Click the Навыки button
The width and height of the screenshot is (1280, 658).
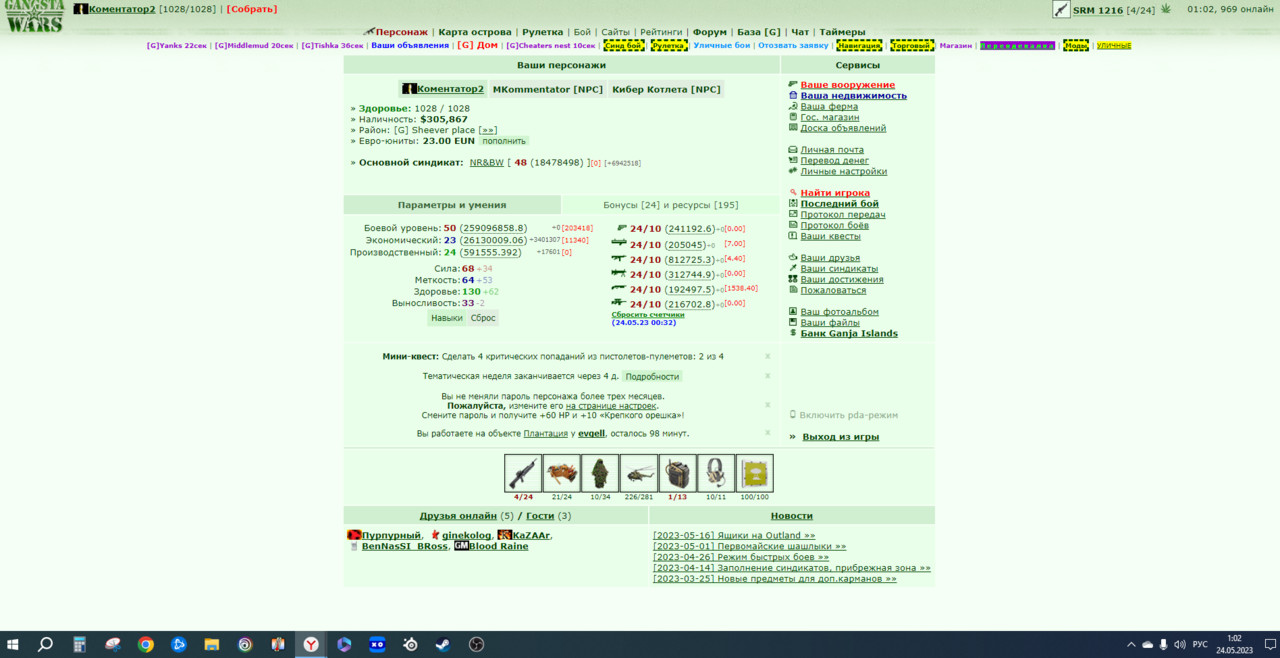(447, 318)
